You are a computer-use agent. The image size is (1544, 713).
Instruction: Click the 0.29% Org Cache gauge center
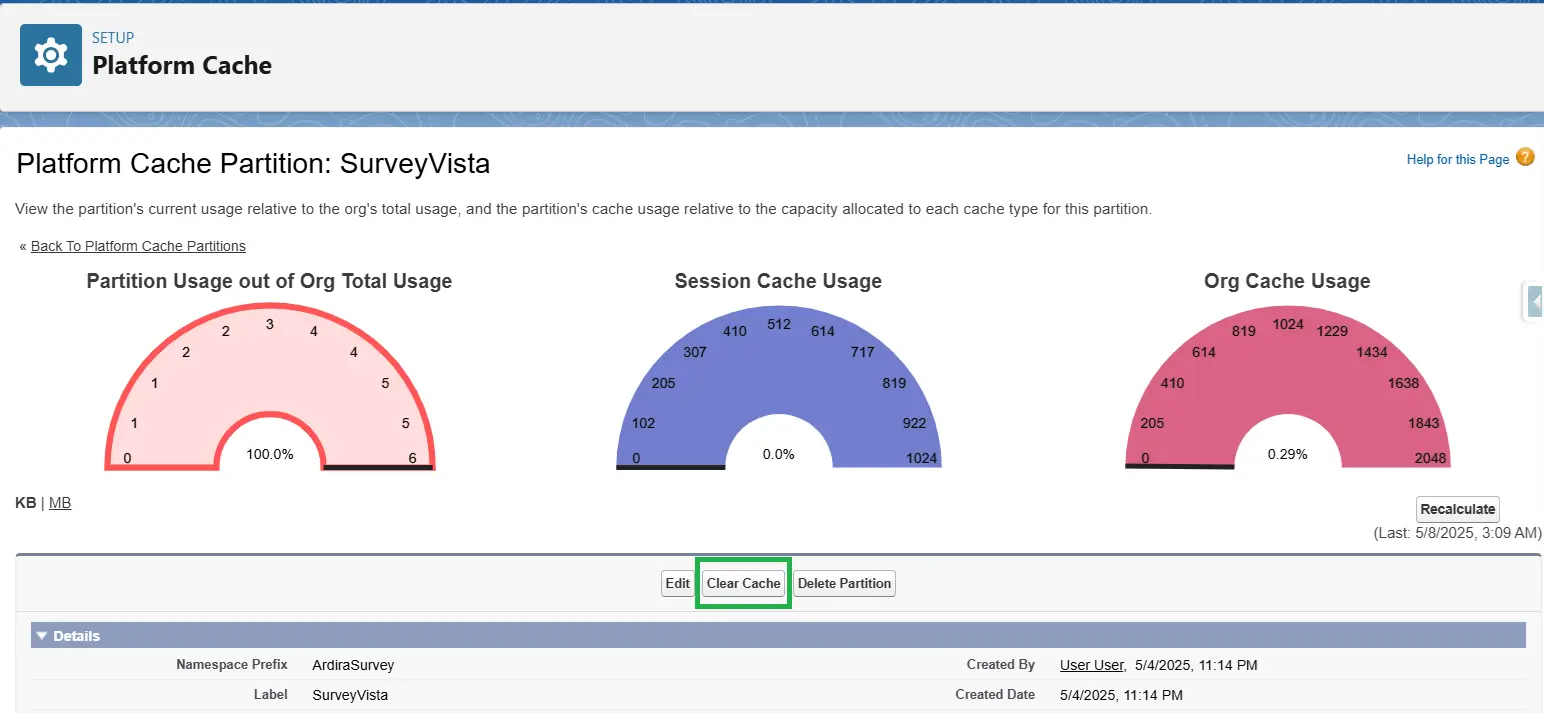click(x=1287, y=454)
